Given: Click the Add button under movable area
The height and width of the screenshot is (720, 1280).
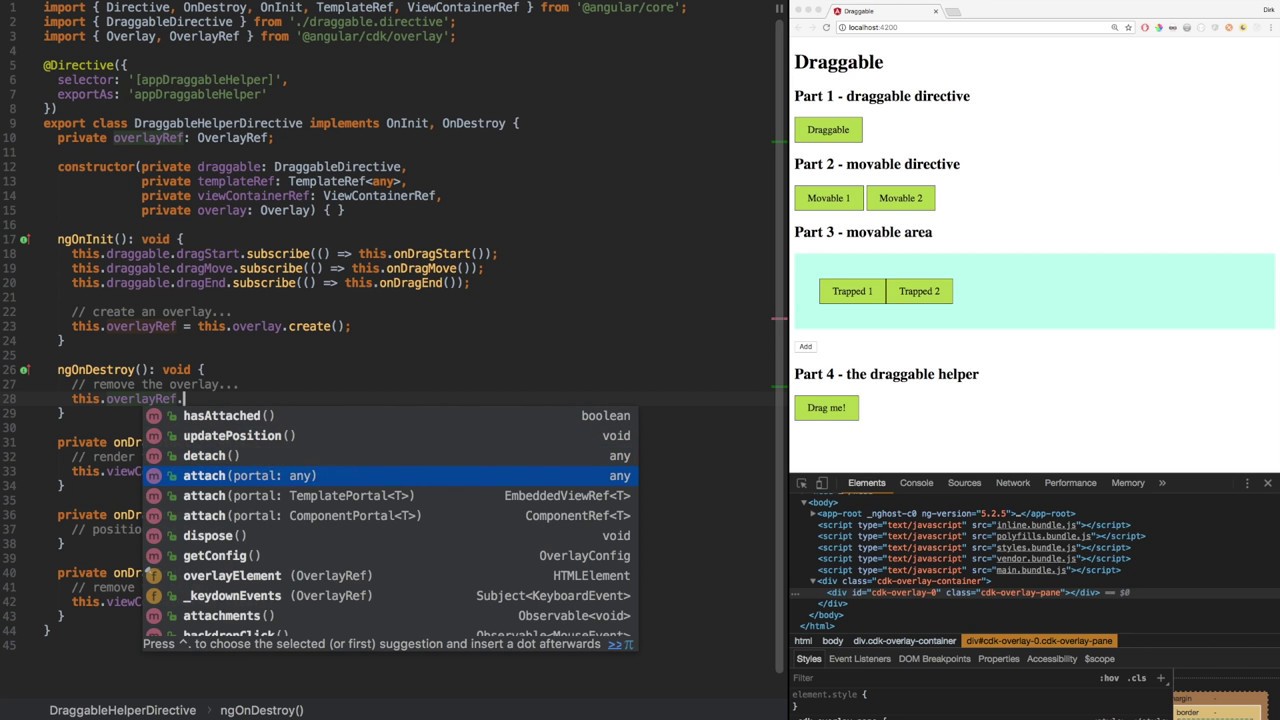Looking at the screenshot, I should coord(805,347).
